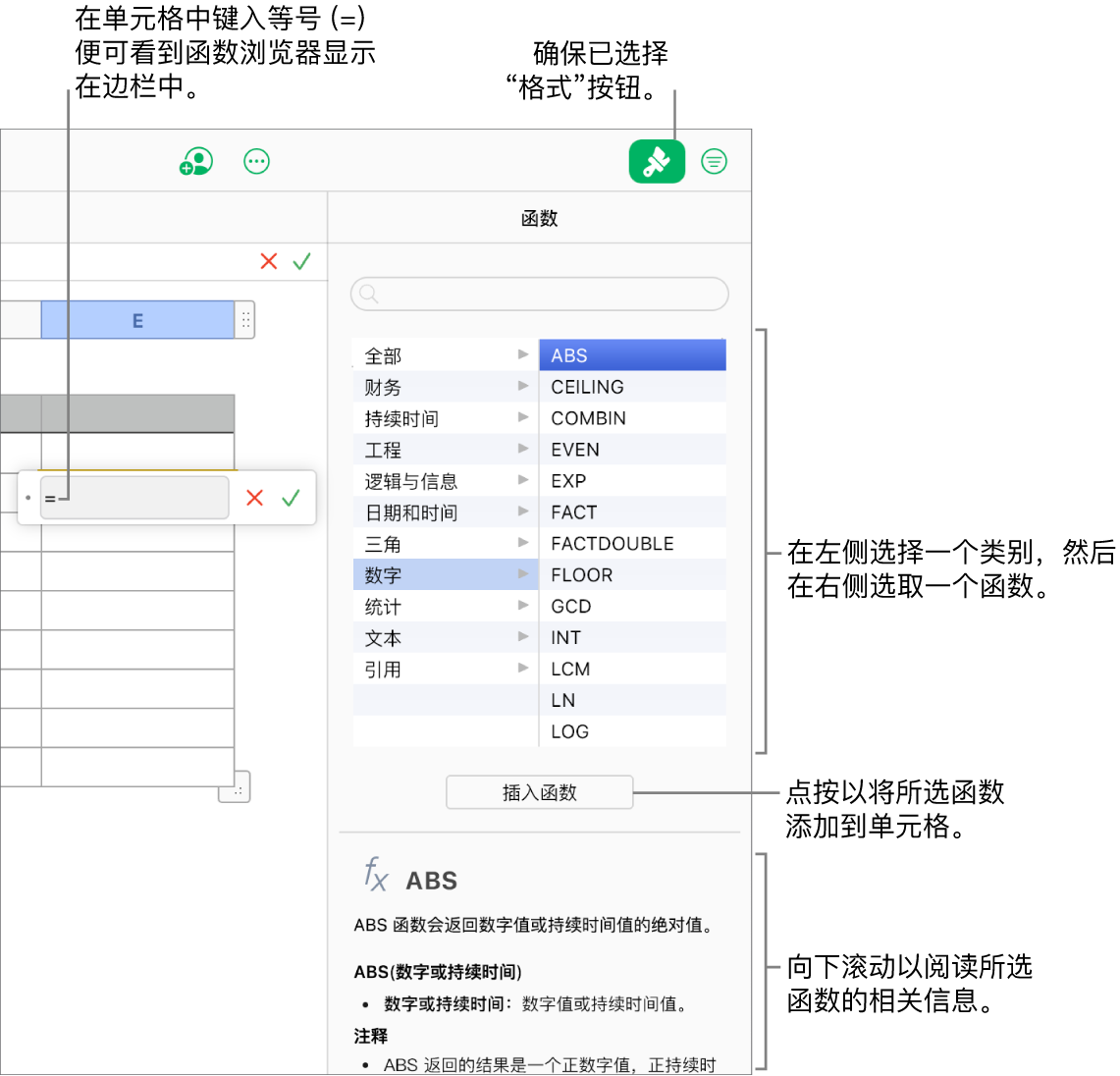Image resolution: width=1120 pixels, height=1076 pixels.
Task: Expand the 统计 category disclosure arrow
Action: click(x=523, y=606)
